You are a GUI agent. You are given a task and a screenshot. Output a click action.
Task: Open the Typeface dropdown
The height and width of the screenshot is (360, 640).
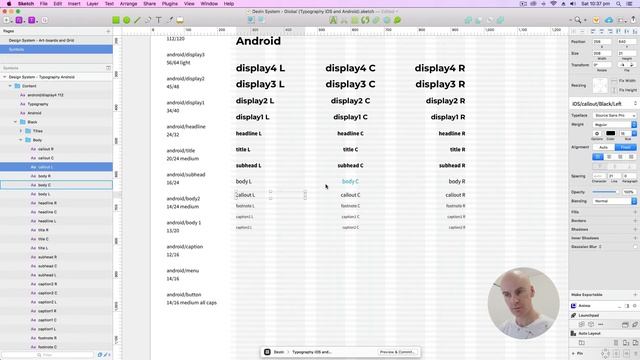614,116
